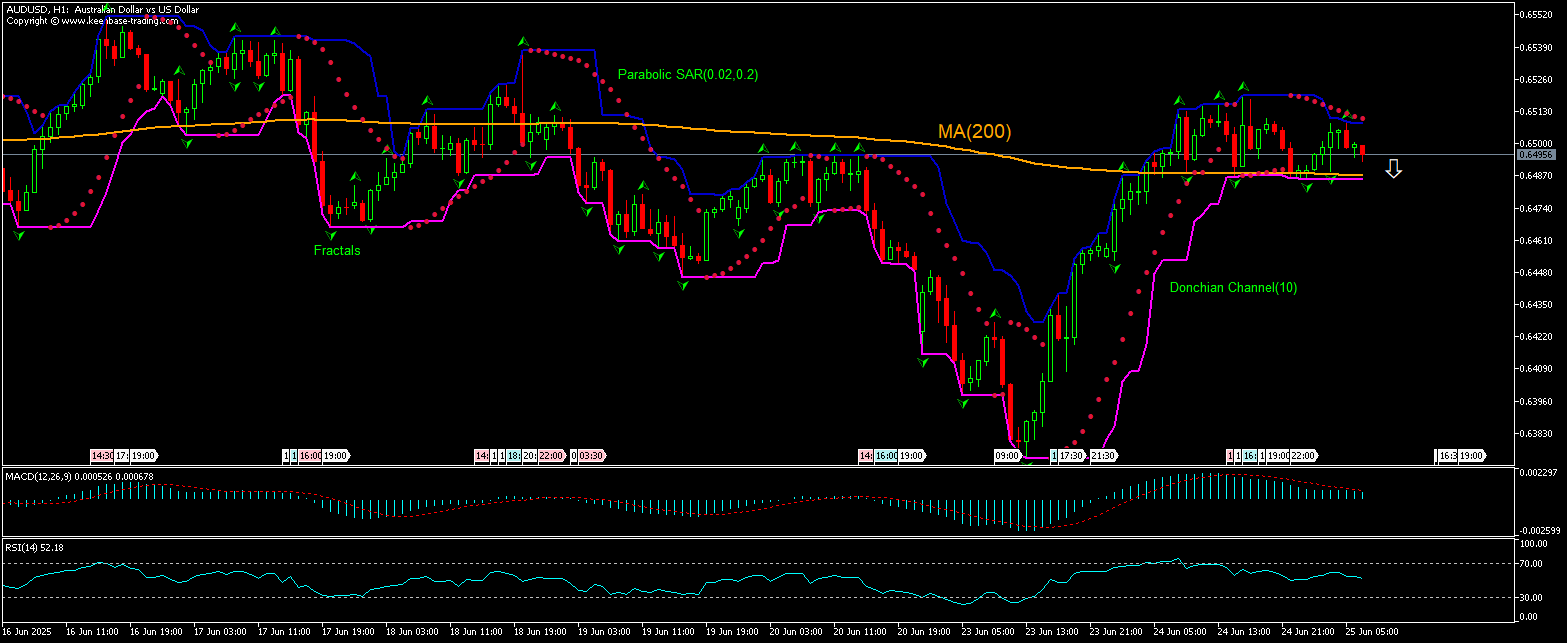
Task: Select the green down fractal below recent candles
Action: (1305, 186)
